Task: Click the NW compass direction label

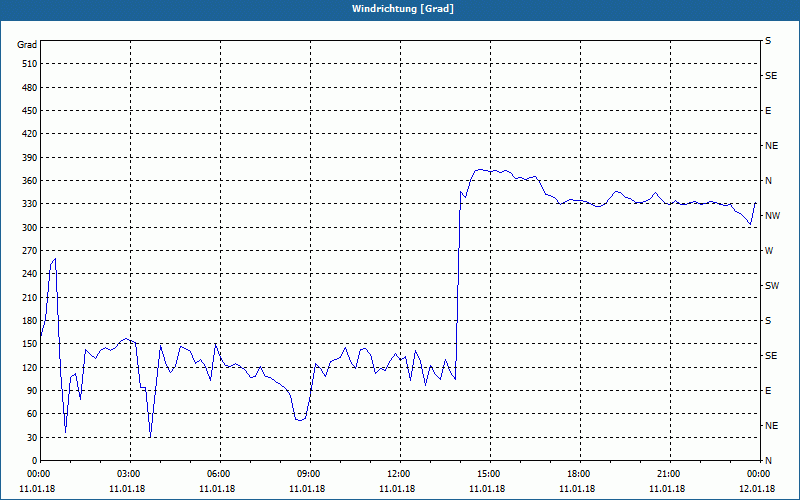Action: click(x=772, y=216)
